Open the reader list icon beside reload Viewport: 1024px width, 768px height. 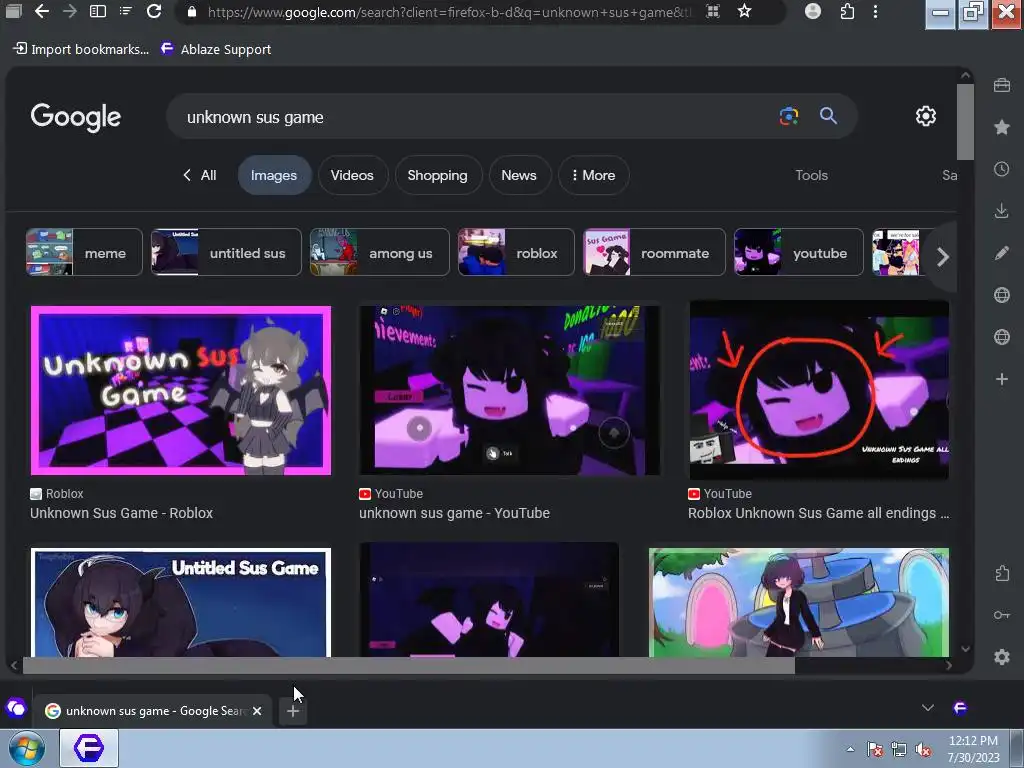(x=126, y=11)
